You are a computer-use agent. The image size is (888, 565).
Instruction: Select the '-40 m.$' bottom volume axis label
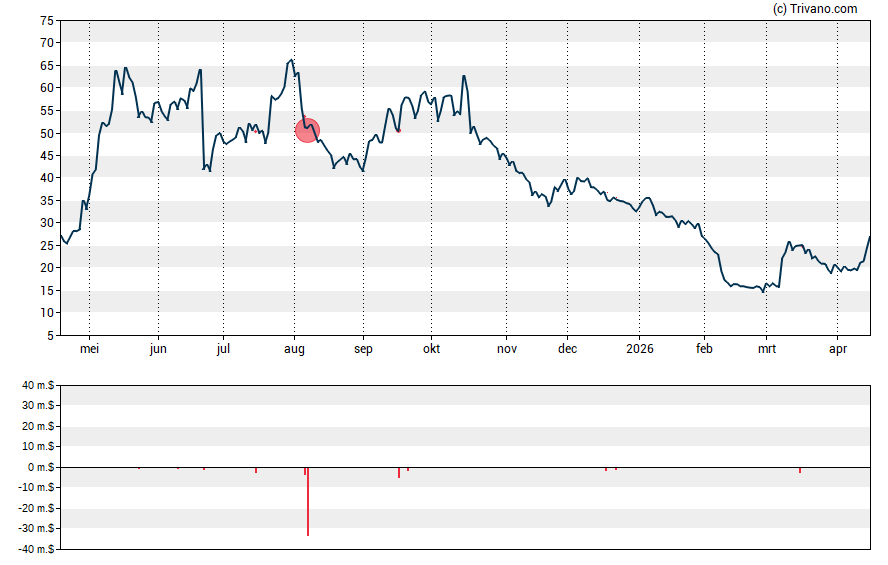point(34,549)
